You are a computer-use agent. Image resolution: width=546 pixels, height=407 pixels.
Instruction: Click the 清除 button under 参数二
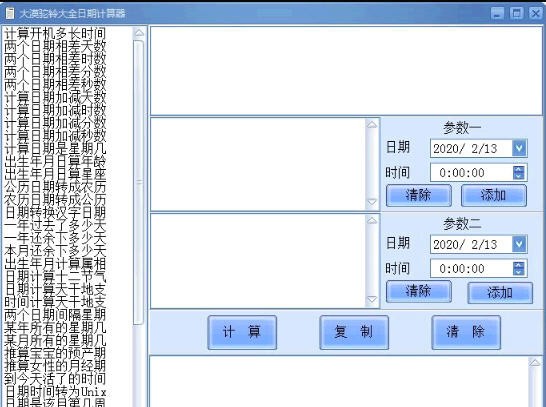(419, 291)
